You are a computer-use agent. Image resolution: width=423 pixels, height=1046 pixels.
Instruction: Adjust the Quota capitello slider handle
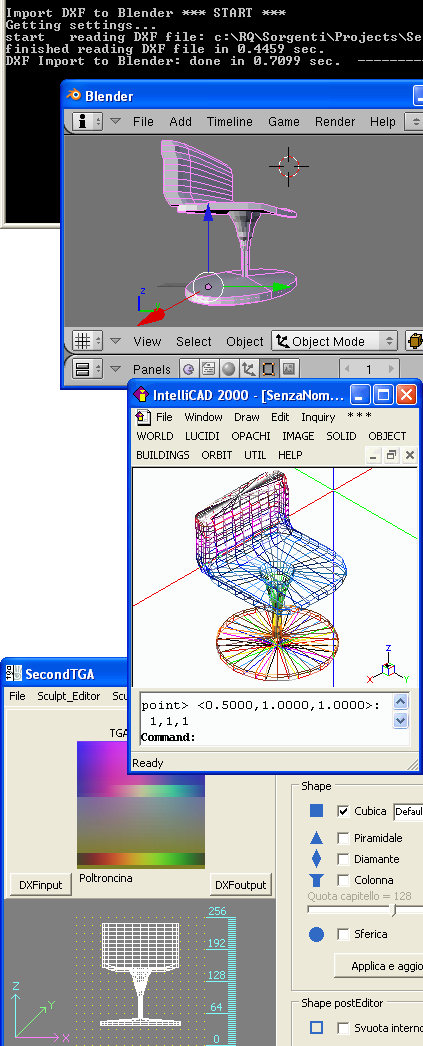(394, 910)
